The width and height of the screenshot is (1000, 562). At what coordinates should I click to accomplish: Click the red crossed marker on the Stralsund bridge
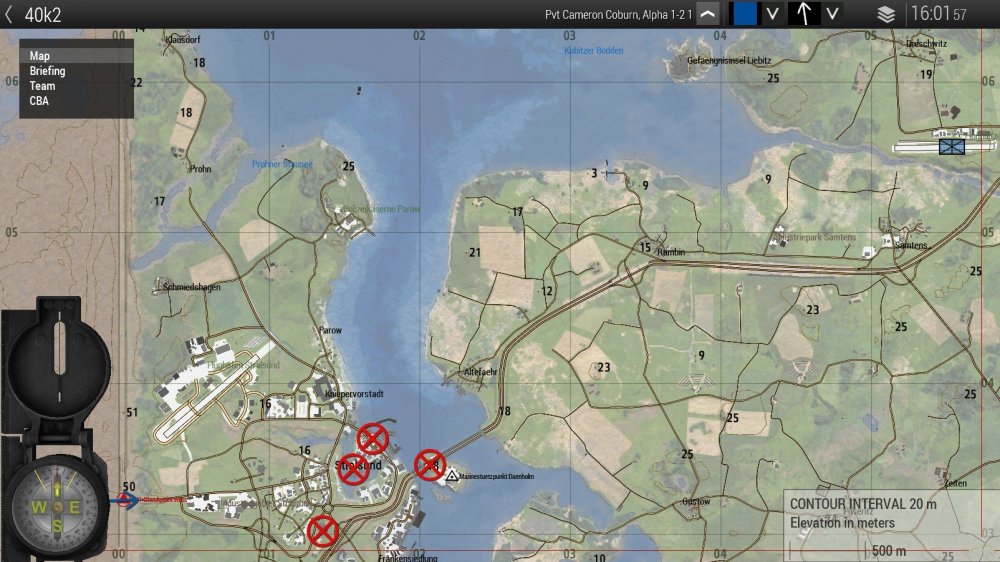pyautogui.click(x=430, y=464)
